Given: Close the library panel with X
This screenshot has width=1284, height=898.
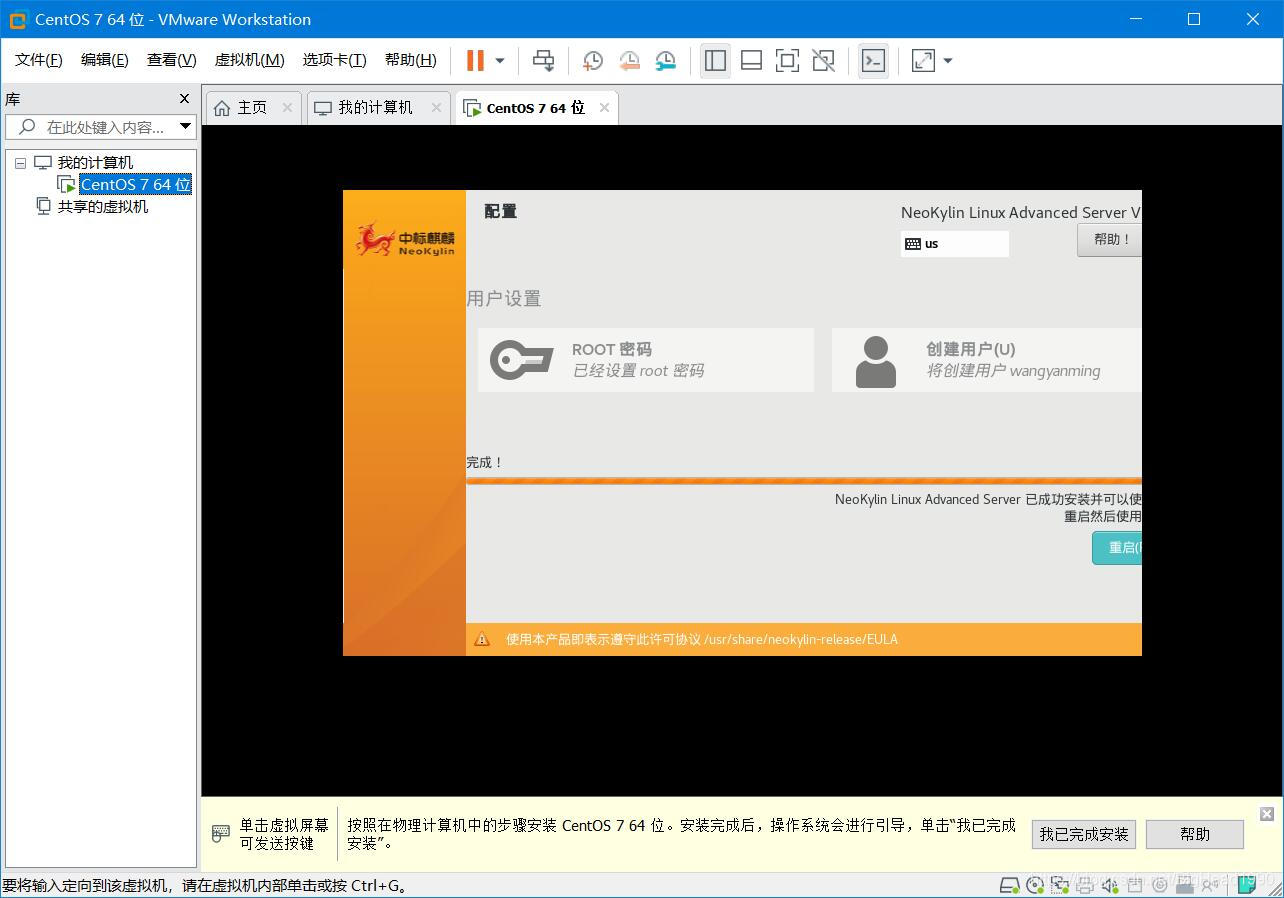Looking at the screenshot, I should tap(184, 99).
